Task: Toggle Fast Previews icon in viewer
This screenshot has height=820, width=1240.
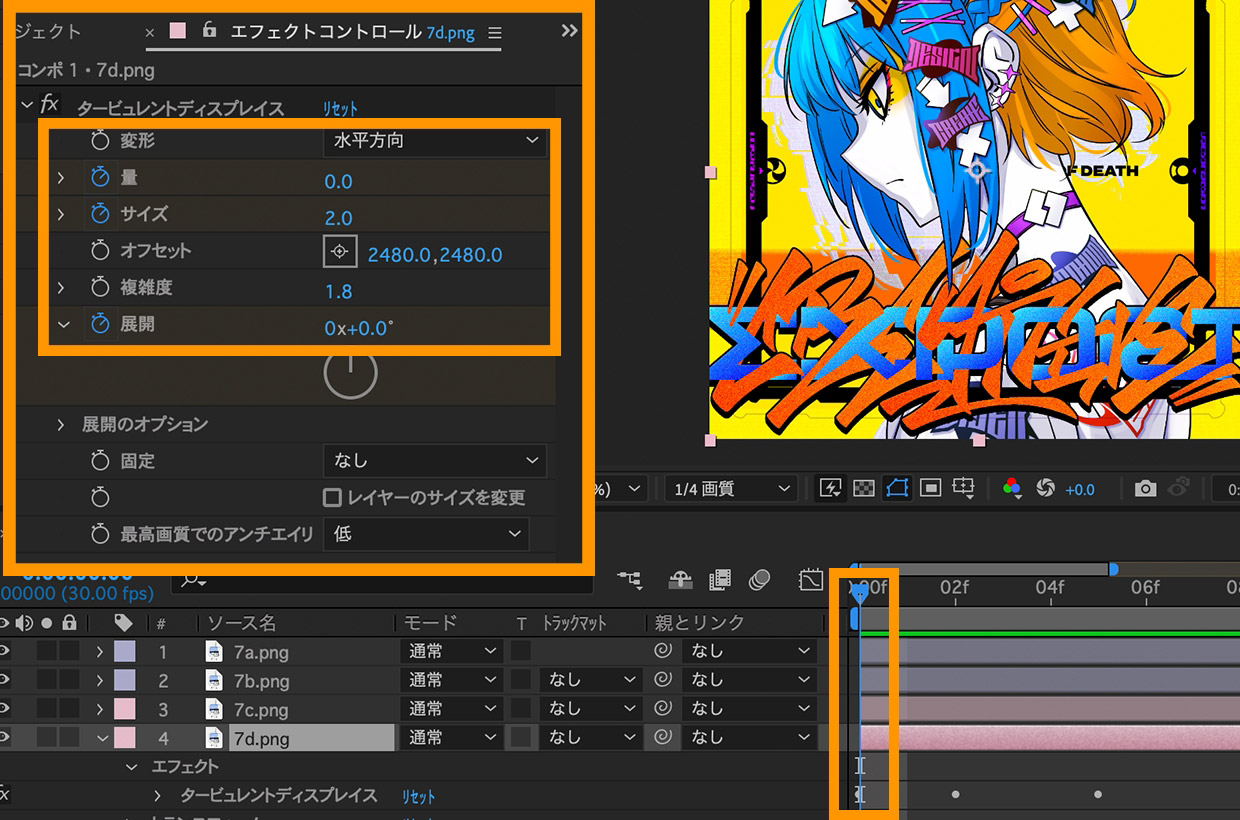Action: [x=831, y=488]
